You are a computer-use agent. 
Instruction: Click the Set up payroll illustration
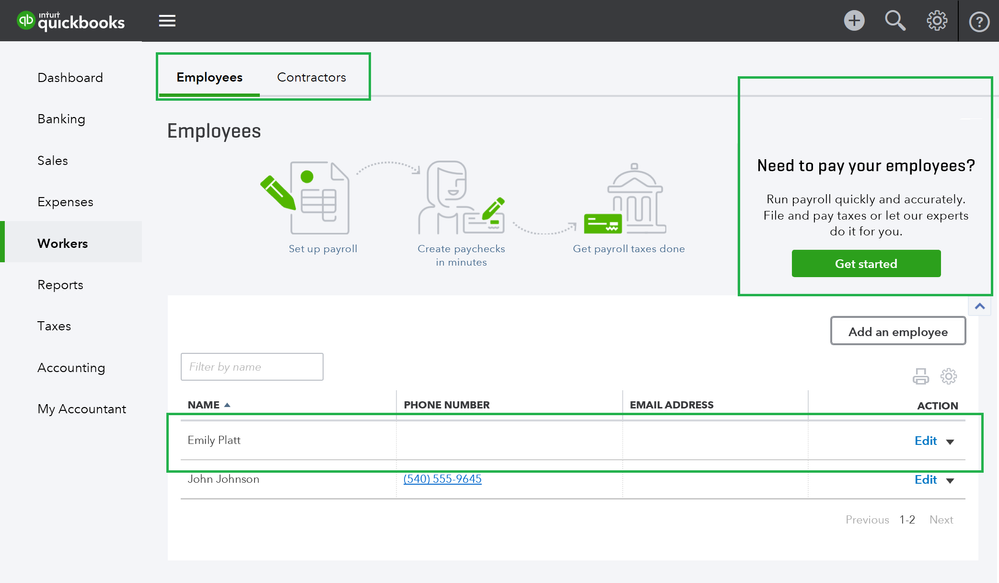point(306,198)
